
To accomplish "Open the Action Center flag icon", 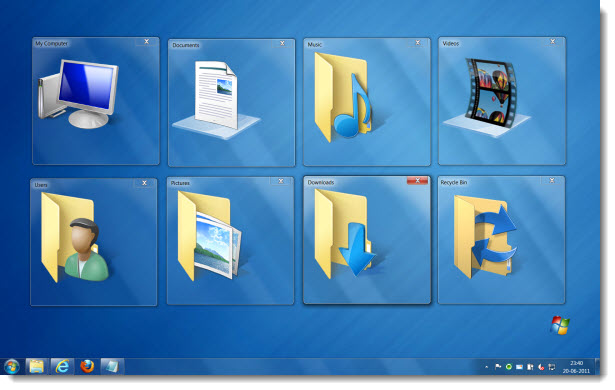I will coord(498,367).
